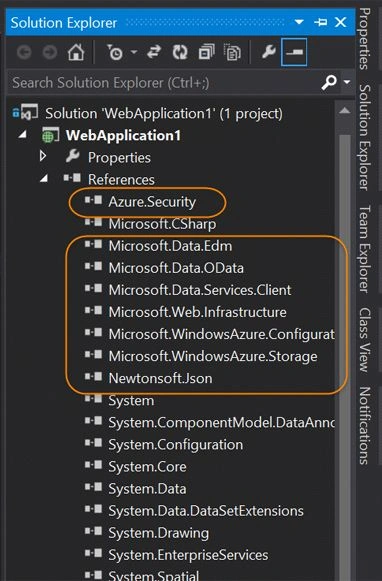382x581 pixels.
Task: Select the Newtonsoft.Json reference
Action: click(x=160, y=378)
